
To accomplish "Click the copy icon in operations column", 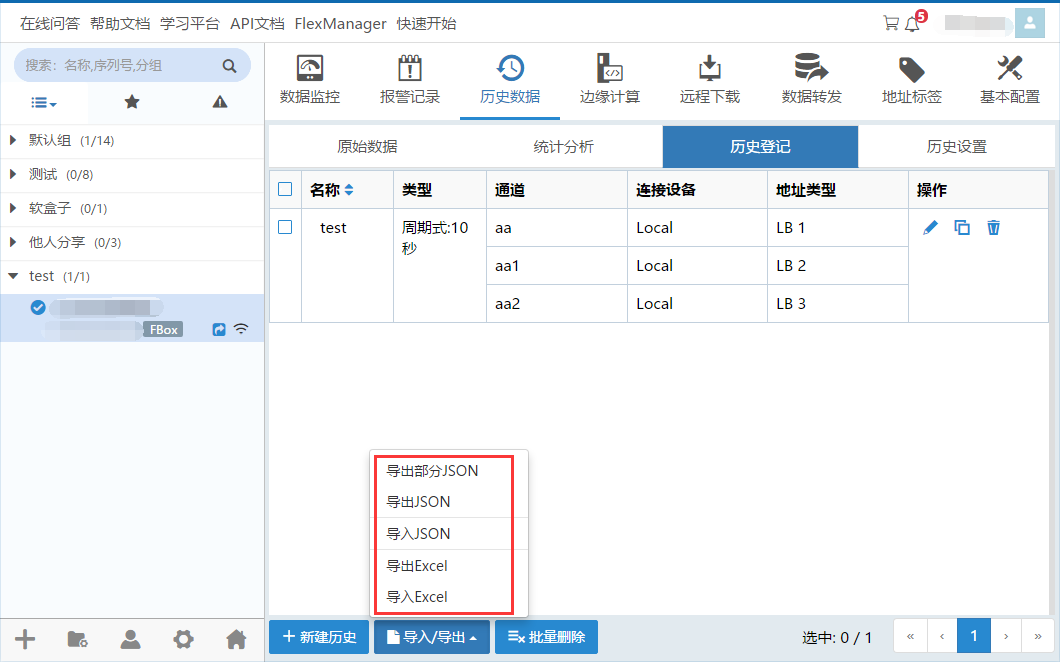I will click(962, 228).
